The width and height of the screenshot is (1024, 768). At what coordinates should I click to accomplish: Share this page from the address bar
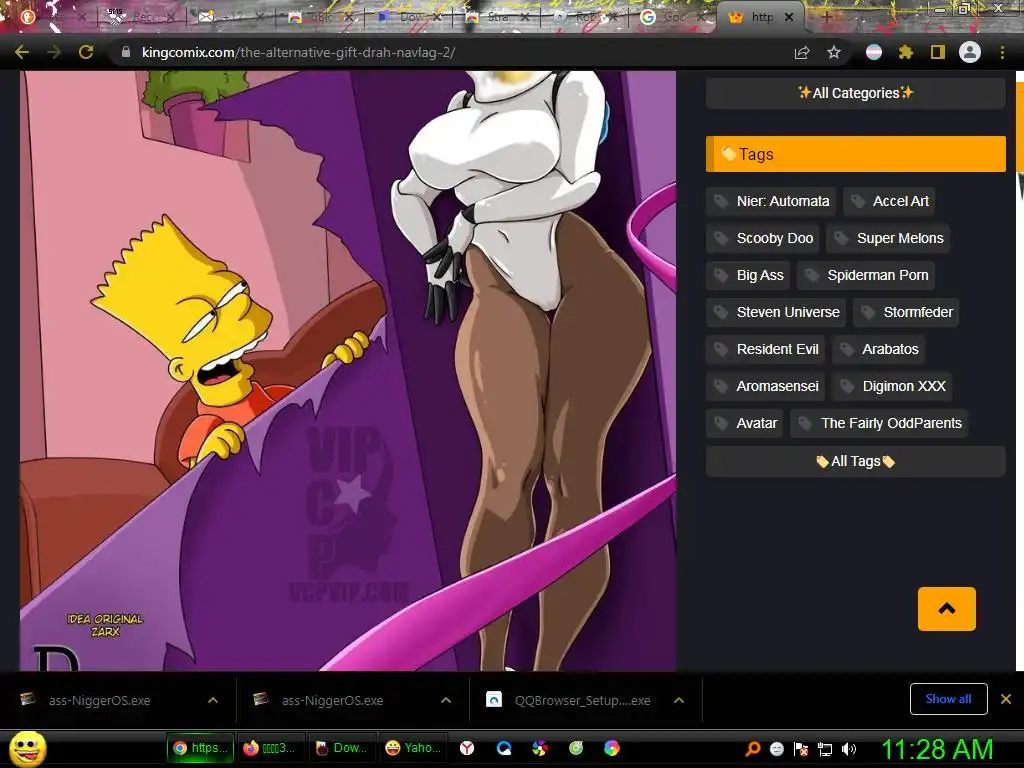pos(802,52)
